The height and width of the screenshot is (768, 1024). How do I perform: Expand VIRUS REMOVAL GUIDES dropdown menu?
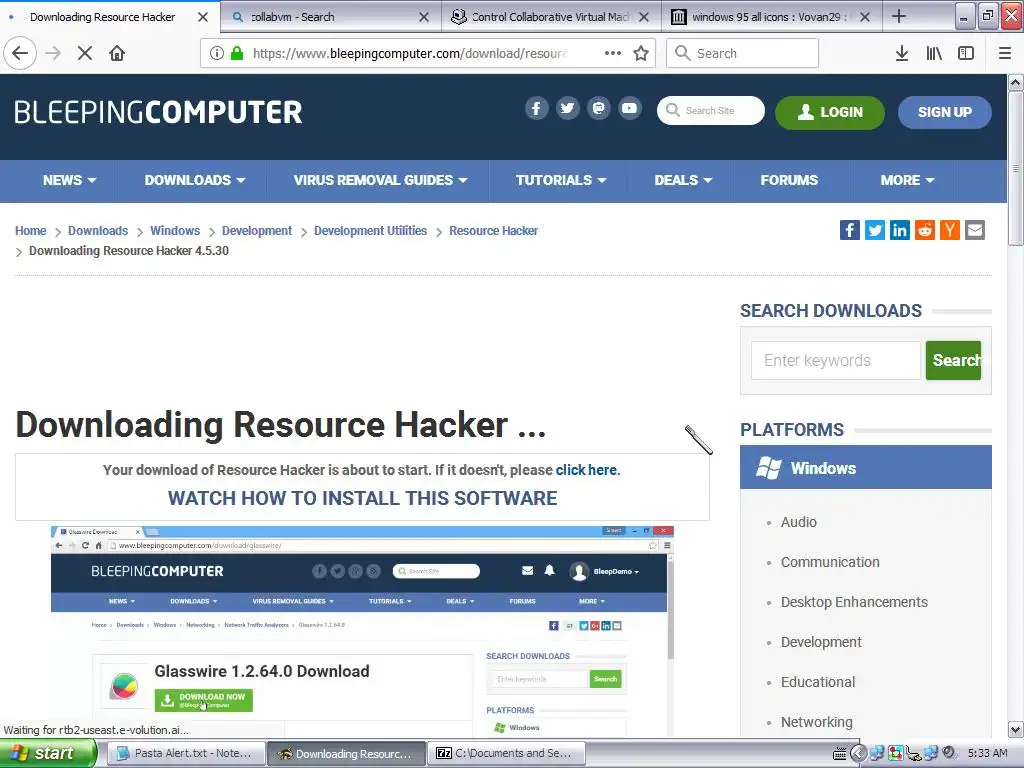click(380, 180)
